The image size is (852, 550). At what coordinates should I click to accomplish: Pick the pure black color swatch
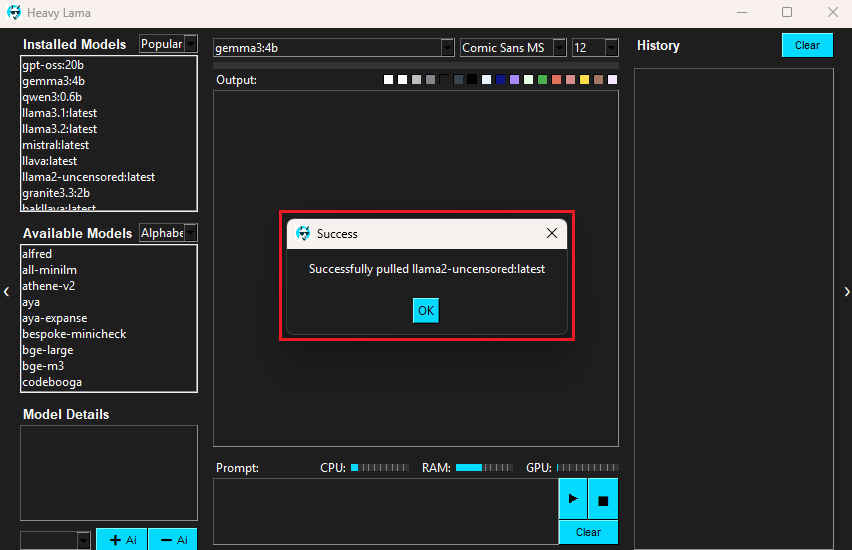tap(472, 80)
